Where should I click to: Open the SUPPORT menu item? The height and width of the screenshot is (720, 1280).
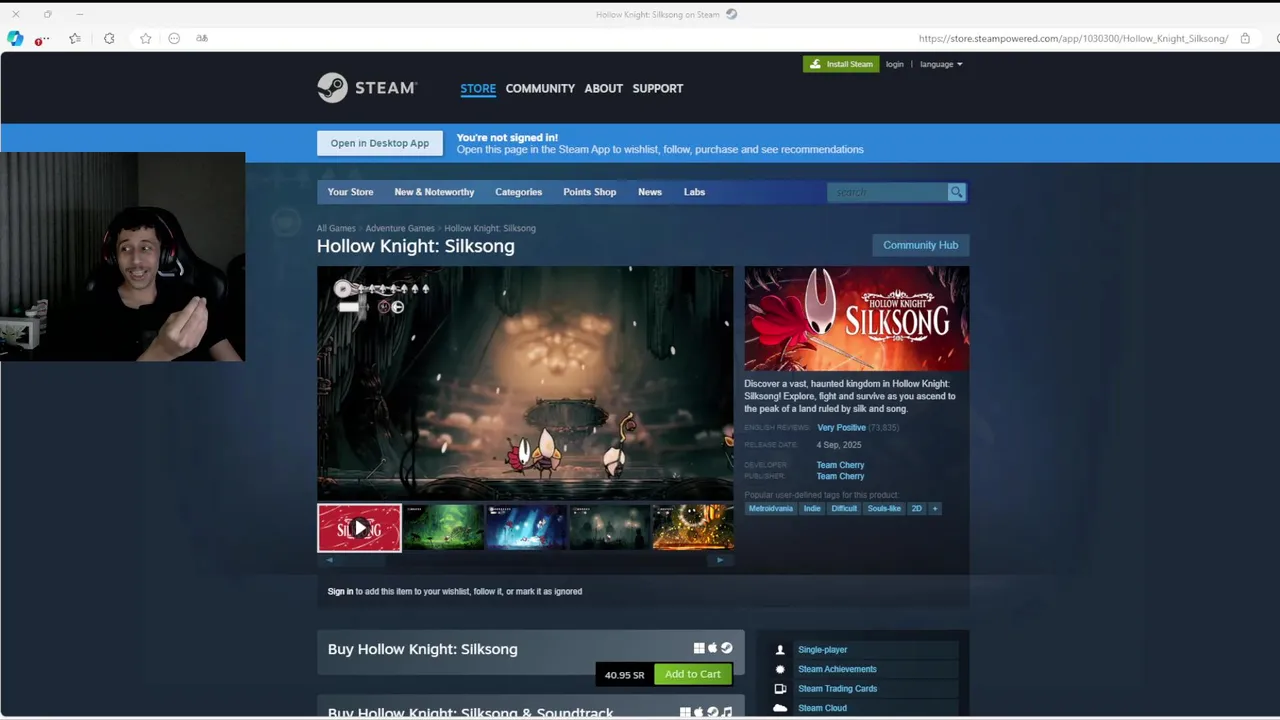pyautogui.click(x=657, y=88)
